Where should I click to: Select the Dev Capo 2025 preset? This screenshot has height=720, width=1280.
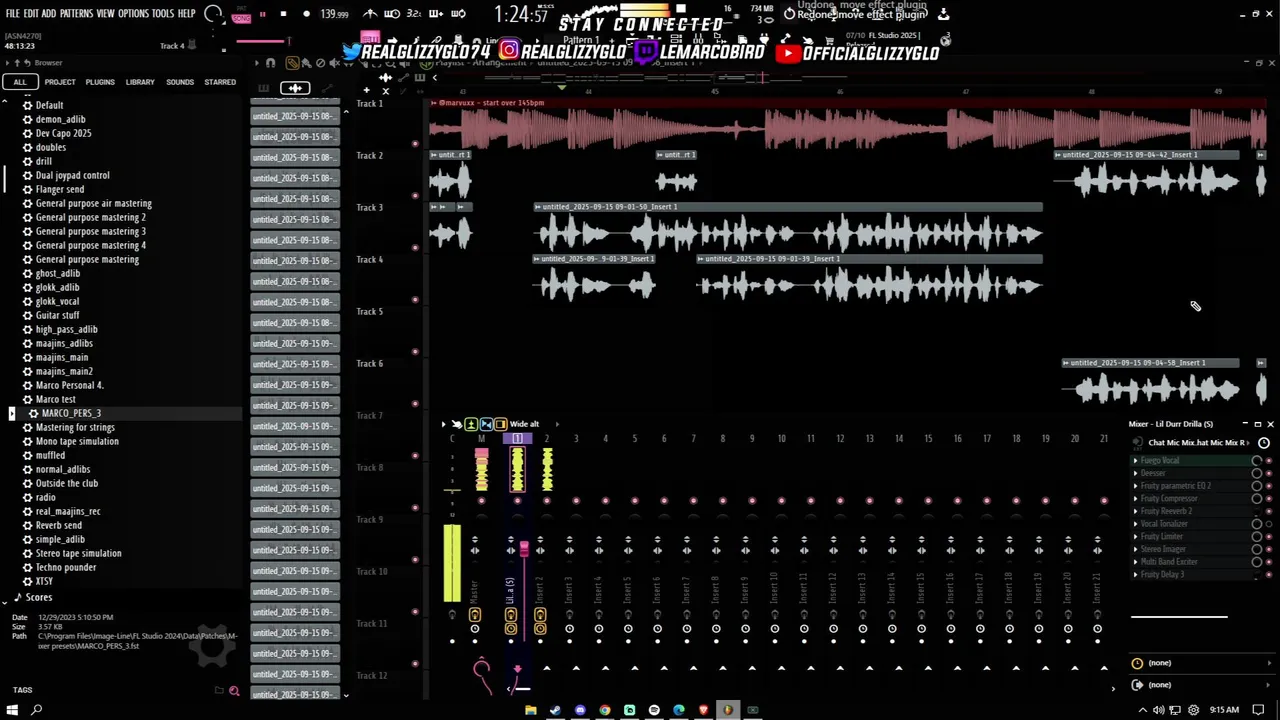point(63,133)
